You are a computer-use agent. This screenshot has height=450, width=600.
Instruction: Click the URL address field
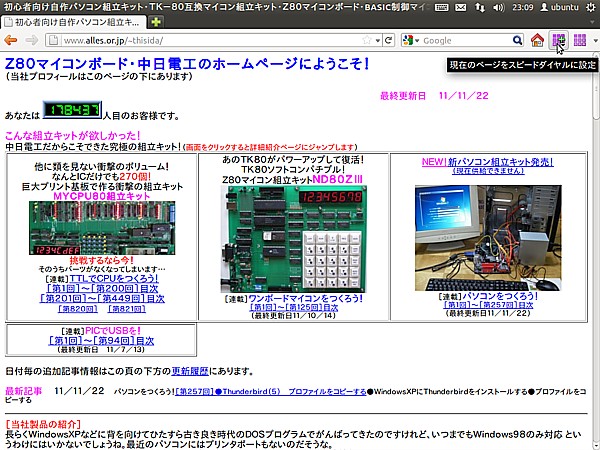click(210, 40)
